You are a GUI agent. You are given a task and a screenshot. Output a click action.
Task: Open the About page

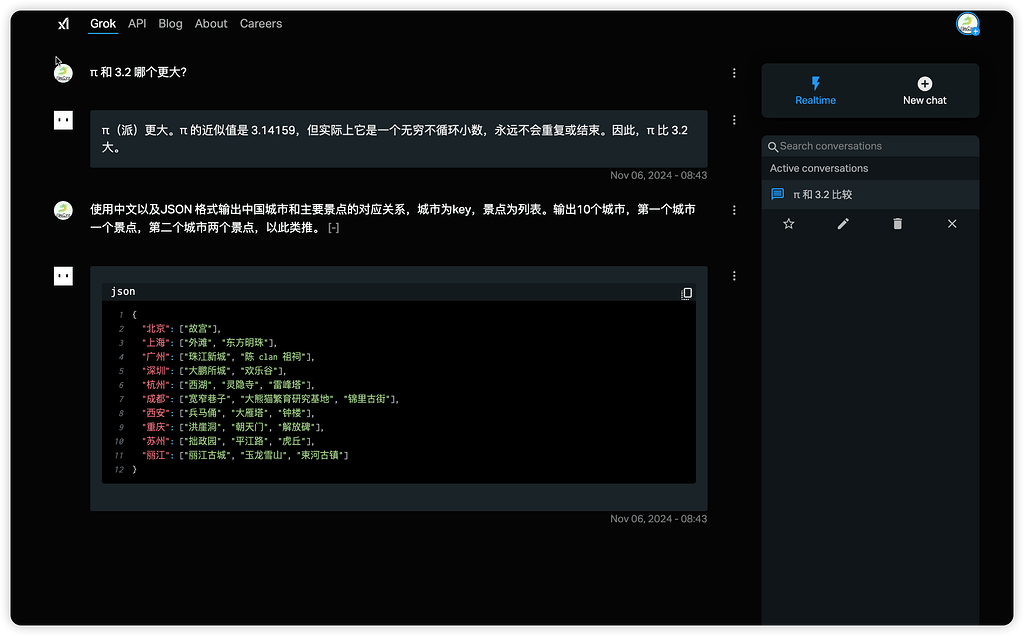(x=211, y=24)
